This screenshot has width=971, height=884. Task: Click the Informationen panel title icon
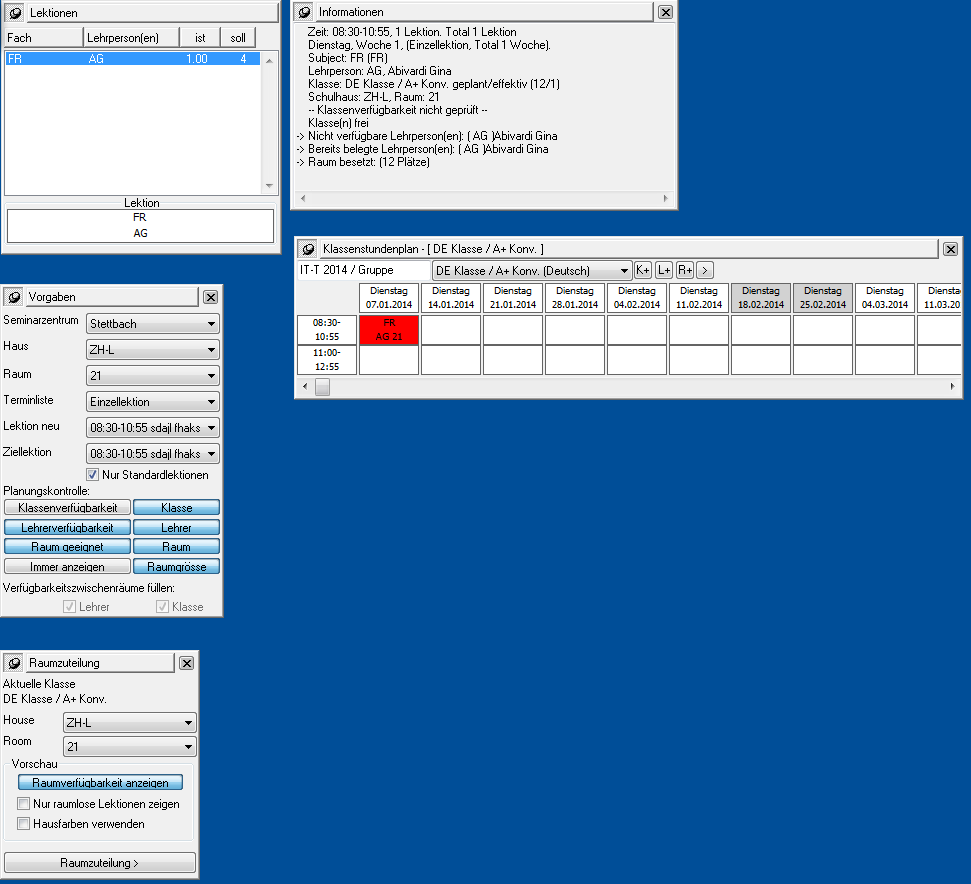point(305,12)
